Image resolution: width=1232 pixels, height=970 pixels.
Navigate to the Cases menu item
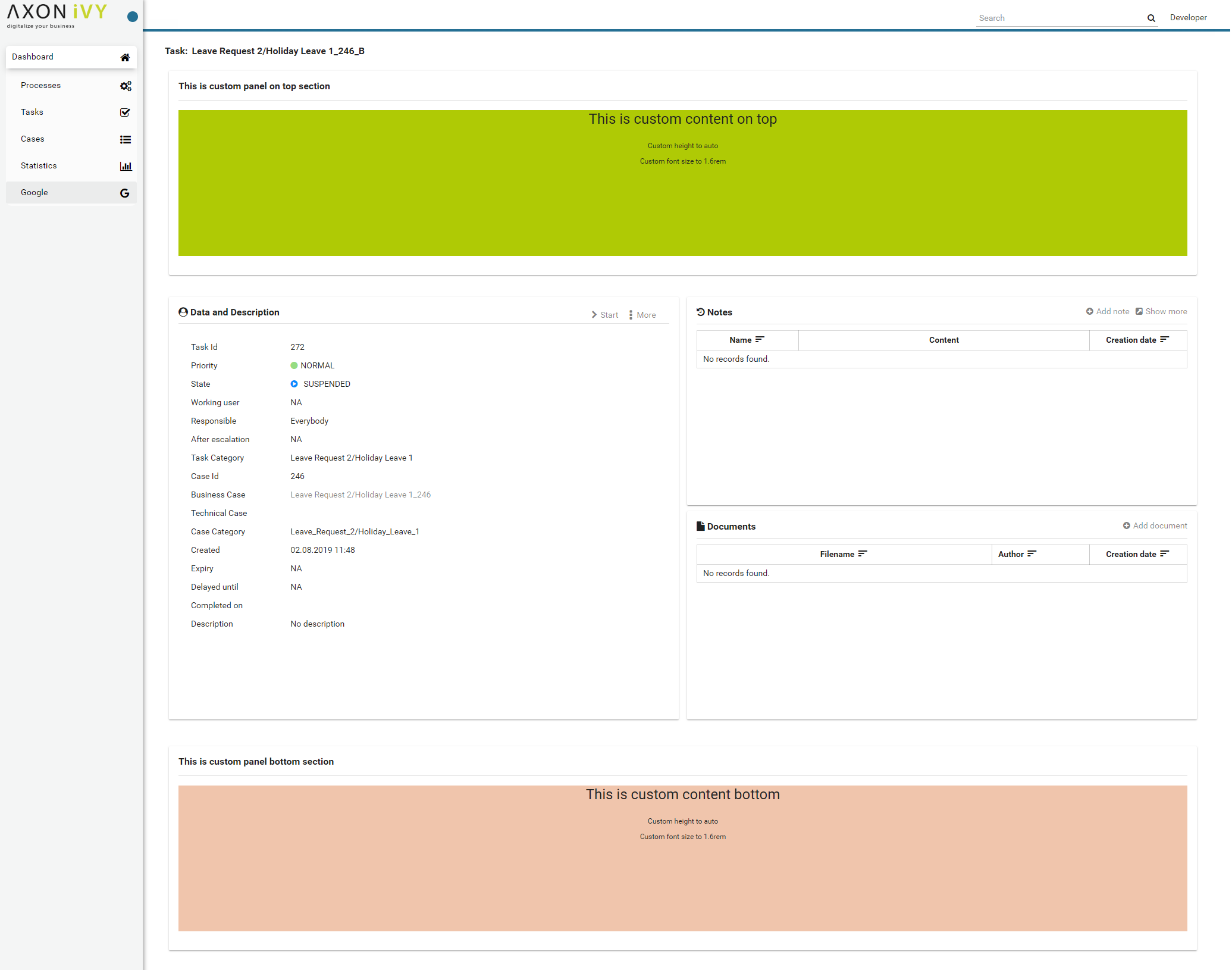[x=71, y=139]
